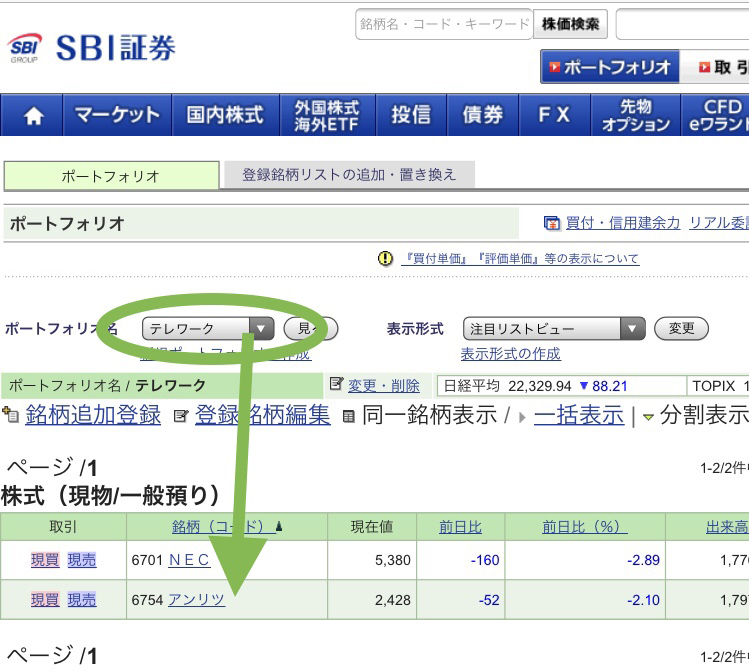
Task: Open the 債券 menu
Action: tap(482, 115)
